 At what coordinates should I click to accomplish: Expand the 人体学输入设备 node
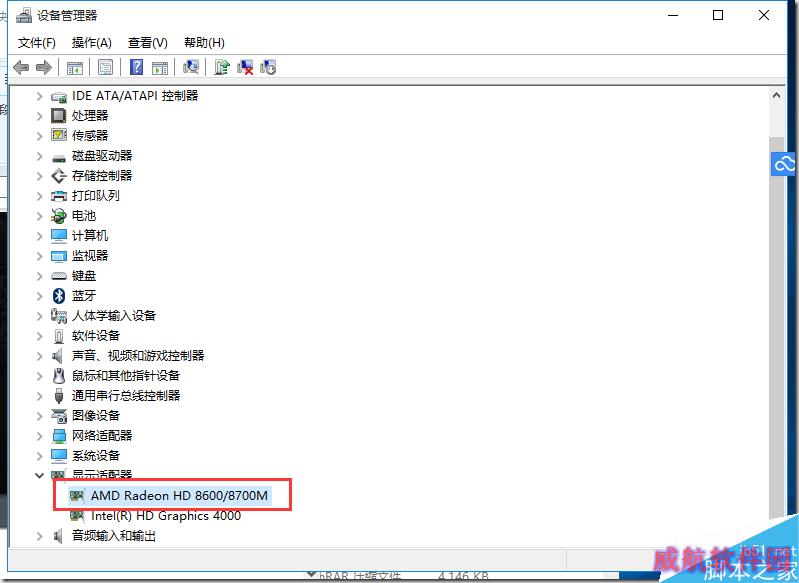(39, 316)
